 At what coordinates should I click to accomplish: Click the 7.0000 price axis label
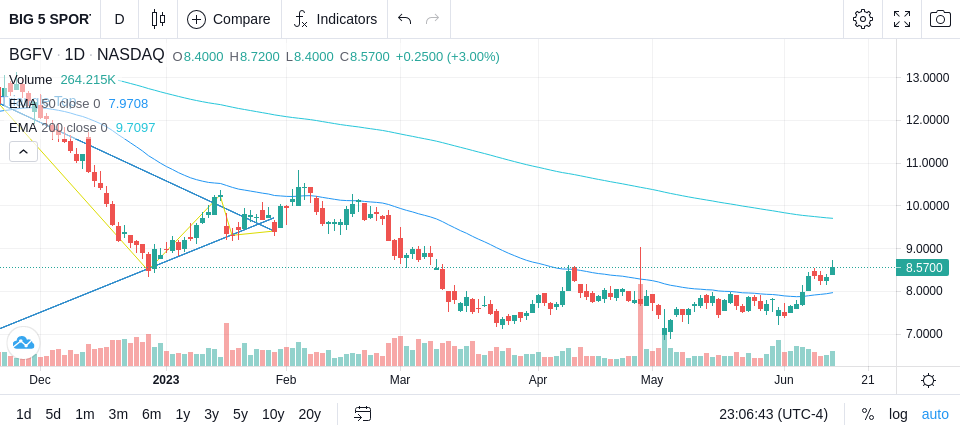point(924,334)
